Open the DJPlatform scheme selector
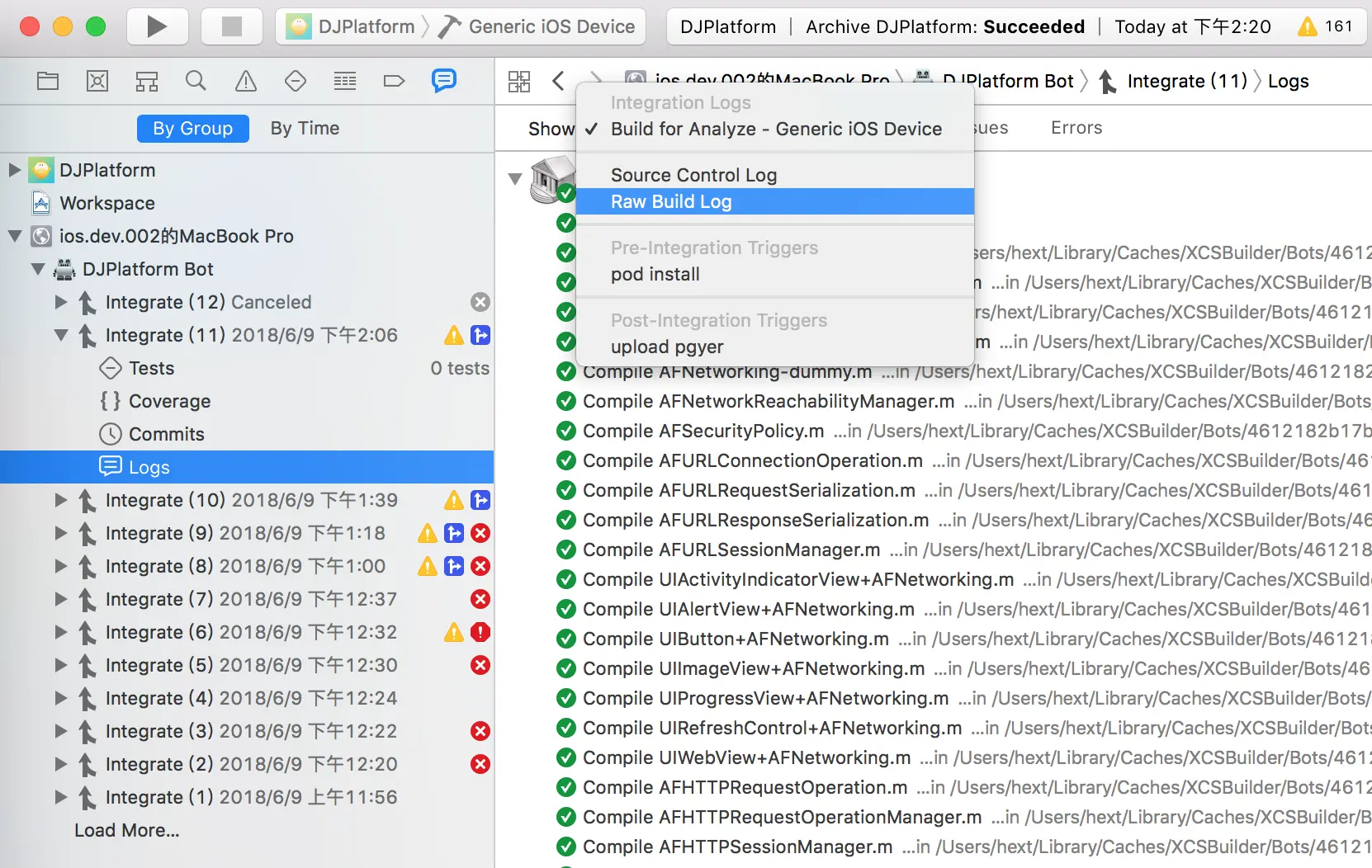 coord(350,26)
